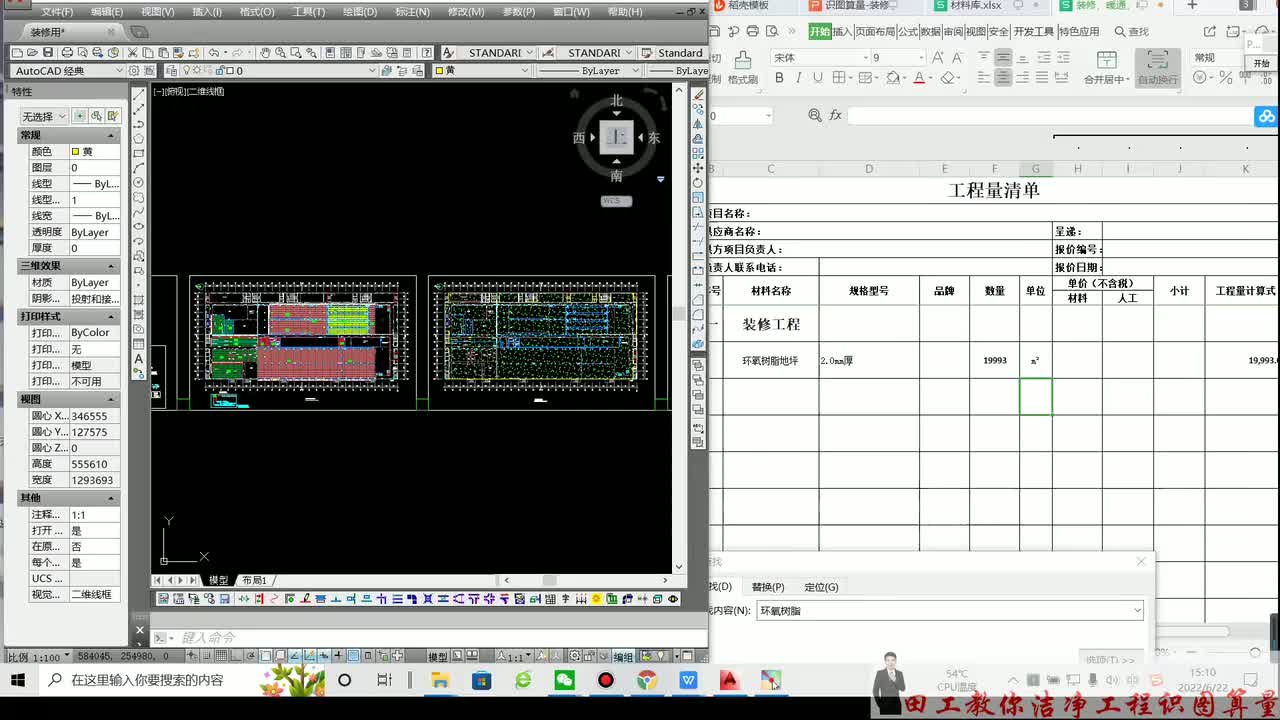Select the Pan hand tool in AutoCAD
1280x720 pixels.
[265, 52]
